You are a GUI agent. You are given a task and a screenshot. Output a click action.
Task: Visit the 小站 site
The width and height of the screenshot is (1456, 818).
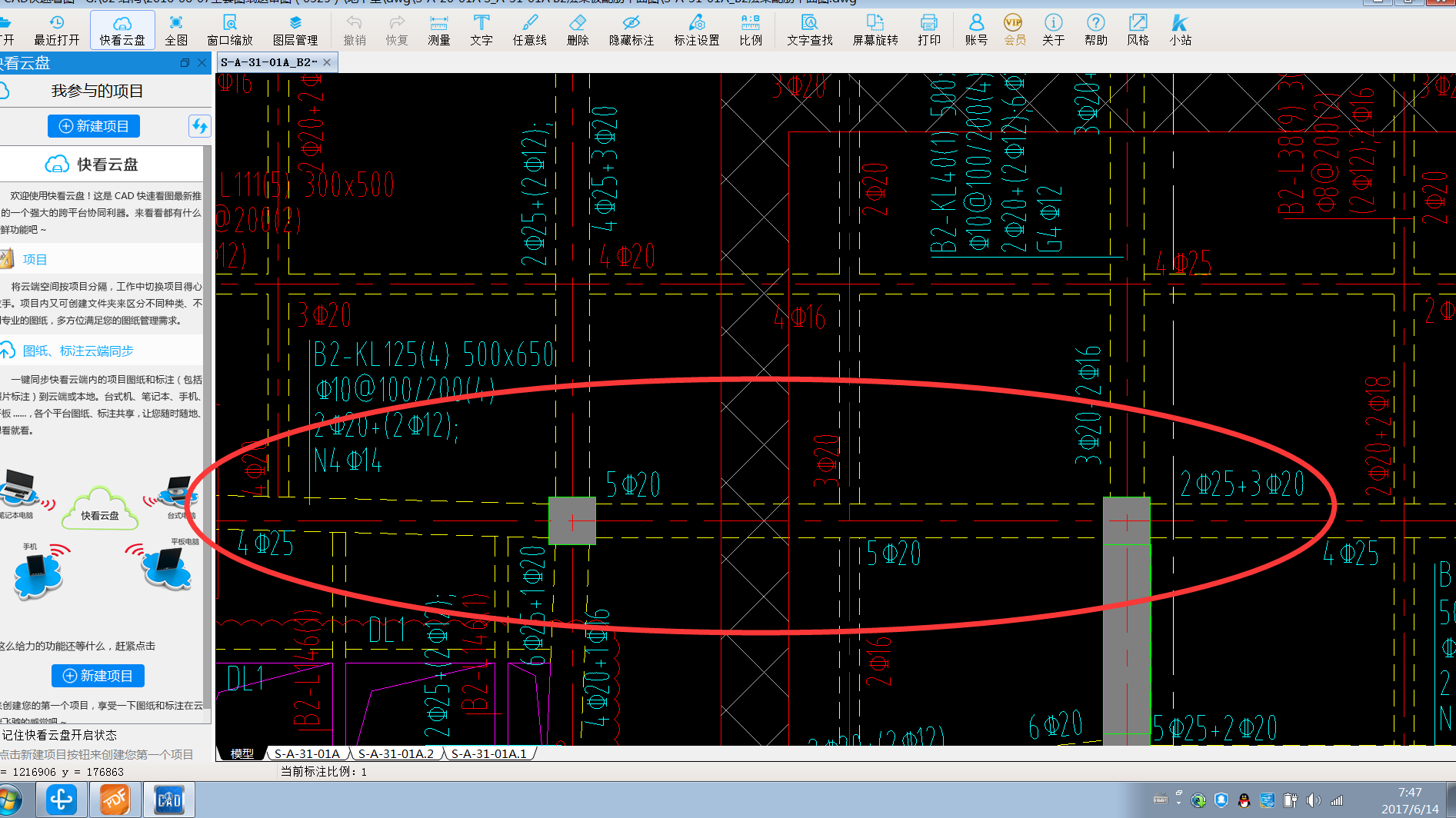coord(1181,30)
